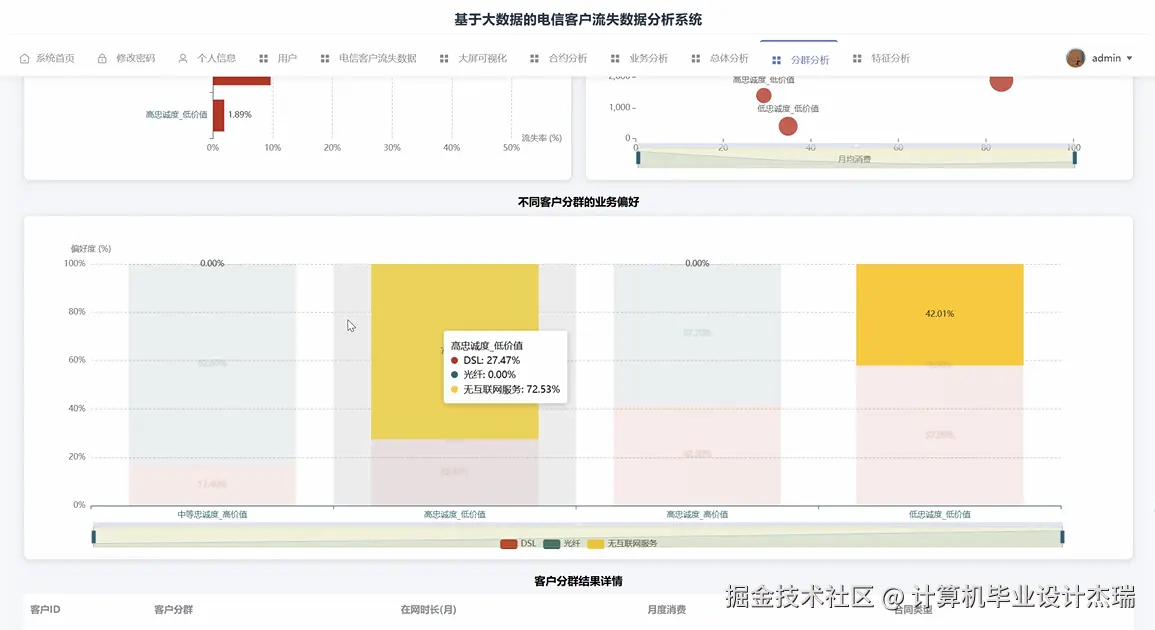Image resolution: width=1155 pixels, height=630 pixels.
Task: Click the grid icon beside 用户
Action: 264,58
